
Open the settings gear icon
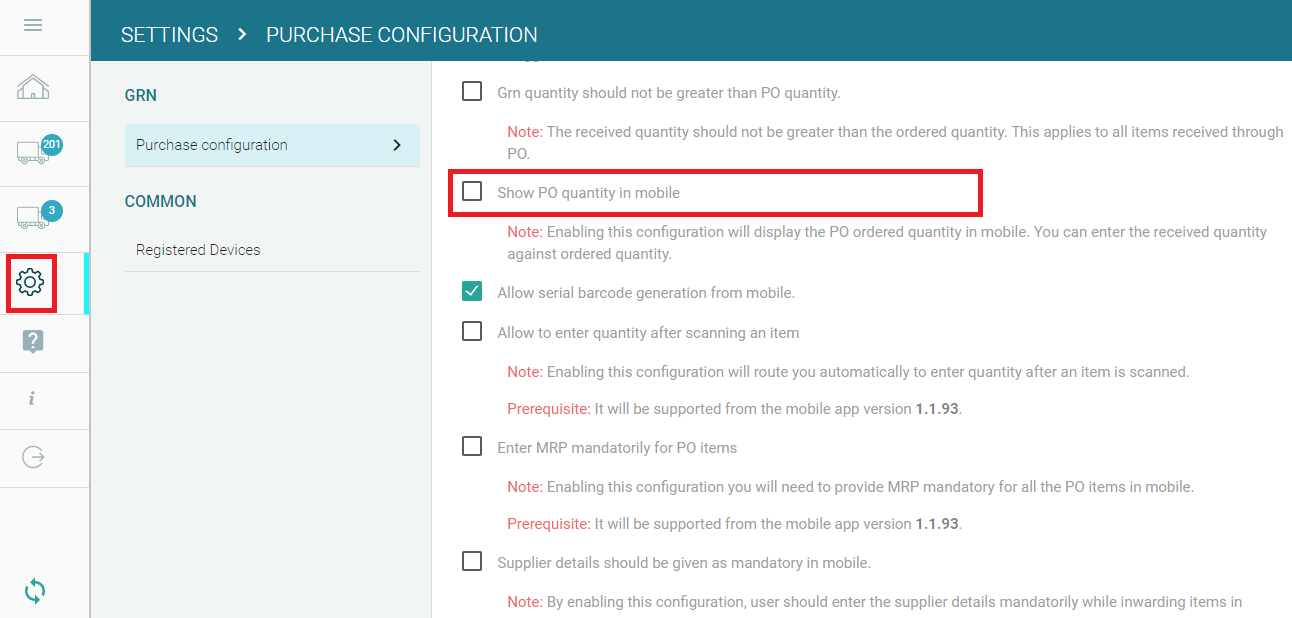click(x=31, y=283)
